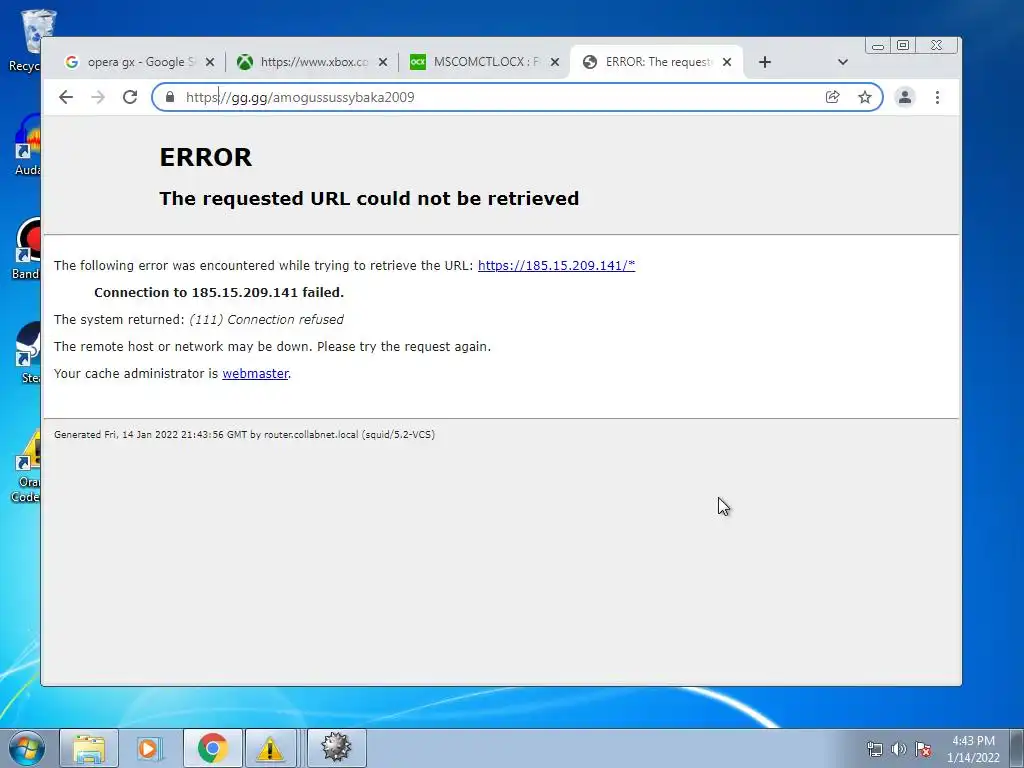Reload the current page
The height and width of the screenshot is (768, 1024).
130,97
